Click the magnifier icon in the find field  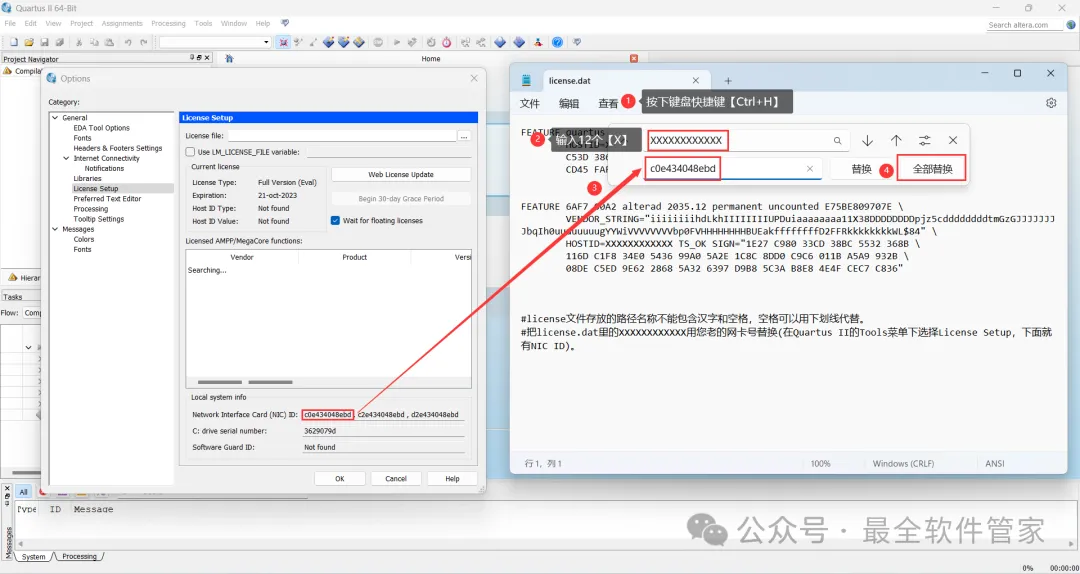(x=838, y=141)
